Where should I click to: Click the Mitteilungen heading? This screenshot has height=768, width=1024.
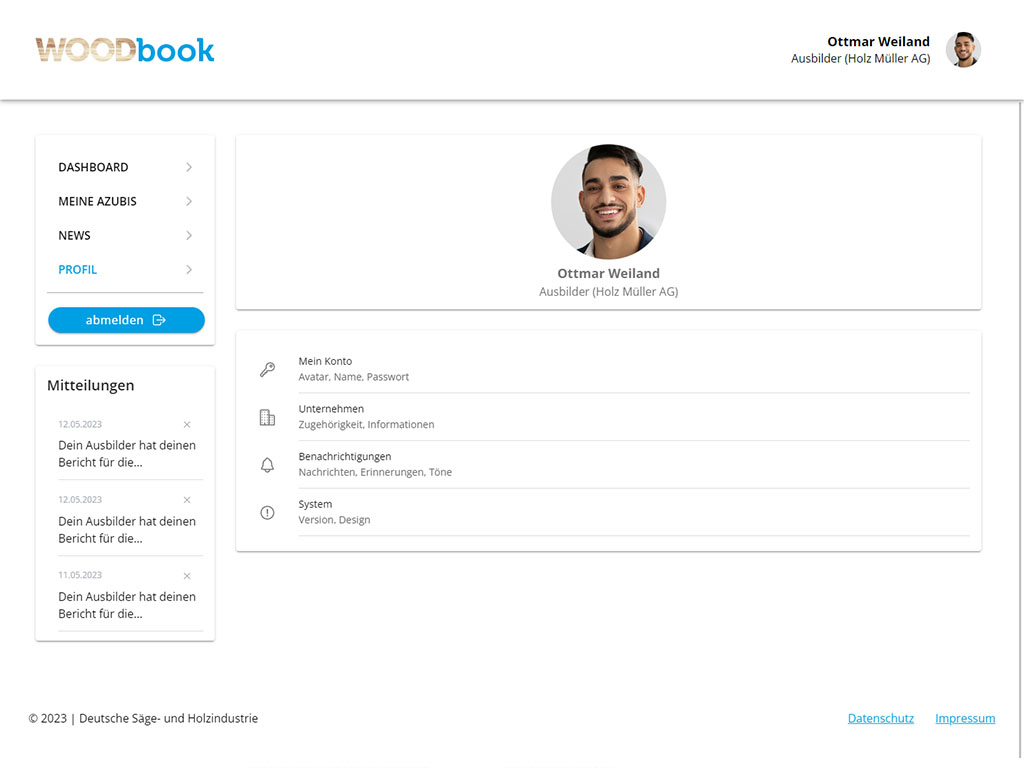(x=91, y=385)
